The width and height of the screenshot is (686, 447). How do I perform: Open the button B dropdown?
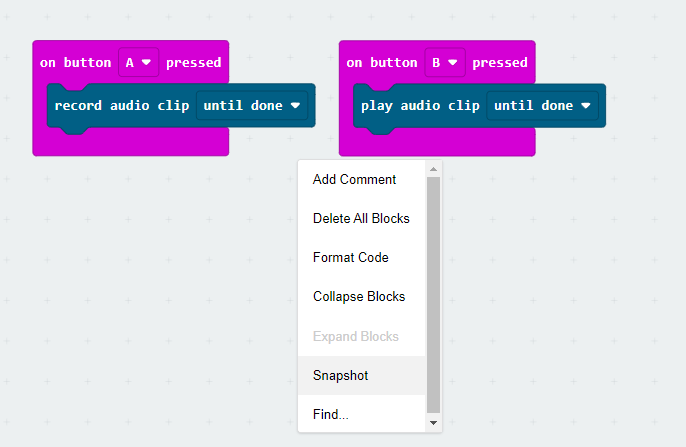click(x=444, y=62)
